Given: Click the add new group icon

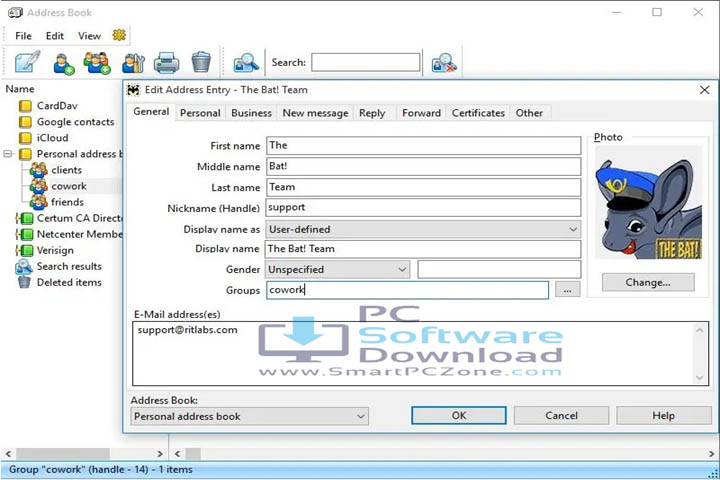Looking at the screenshot, I should [x=97, y=63].
